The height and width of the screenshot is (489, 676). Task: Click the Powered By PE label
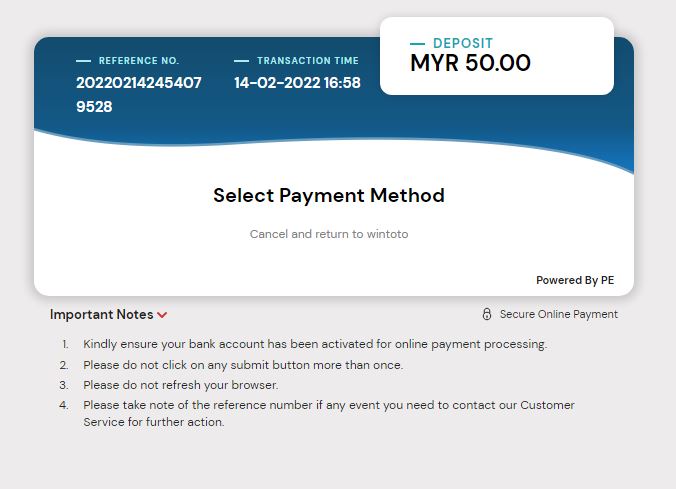(x=575, y=280)
